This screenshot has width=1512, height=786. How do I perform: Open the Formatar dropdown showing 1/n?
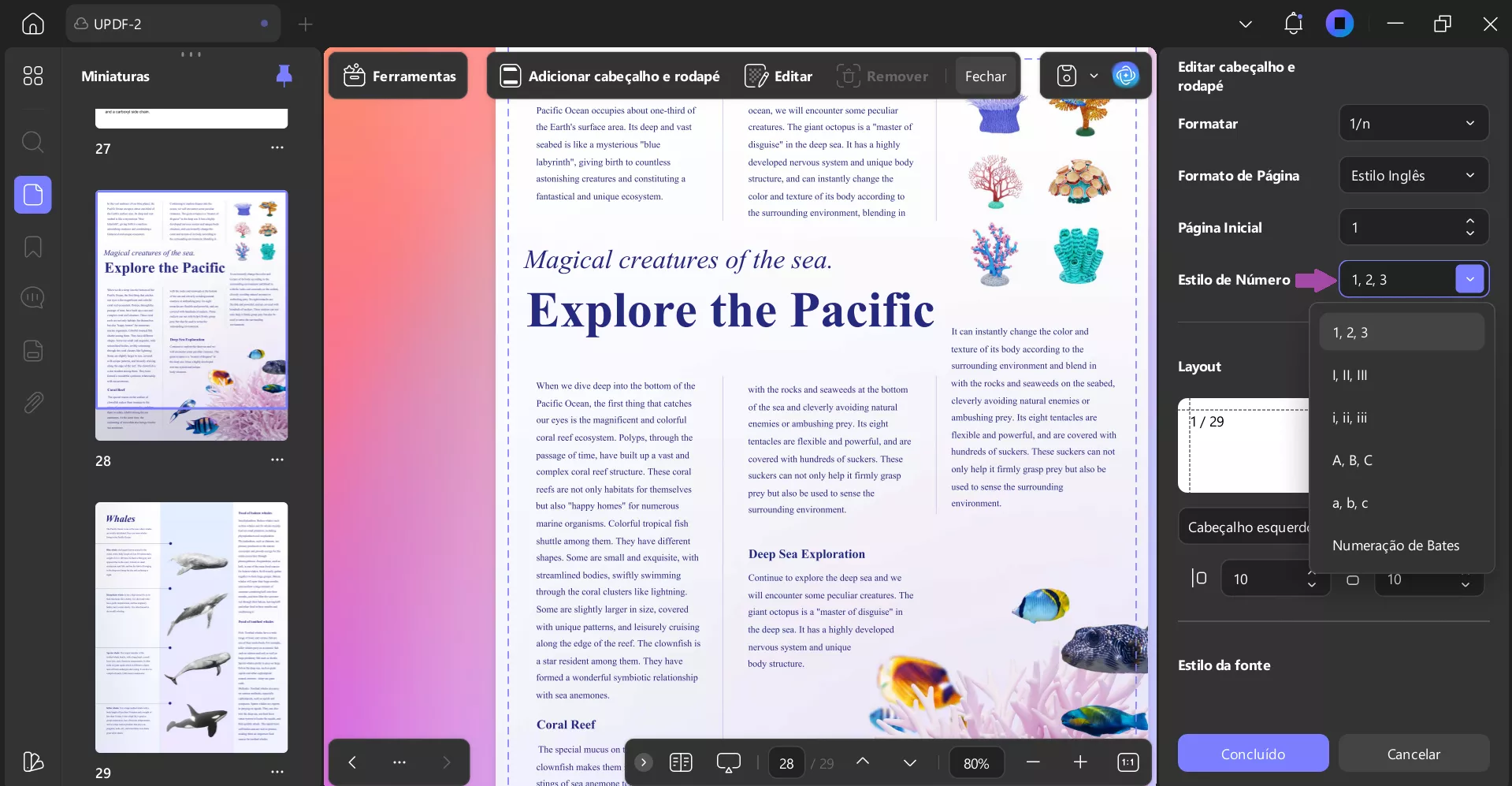(1412, 123)
